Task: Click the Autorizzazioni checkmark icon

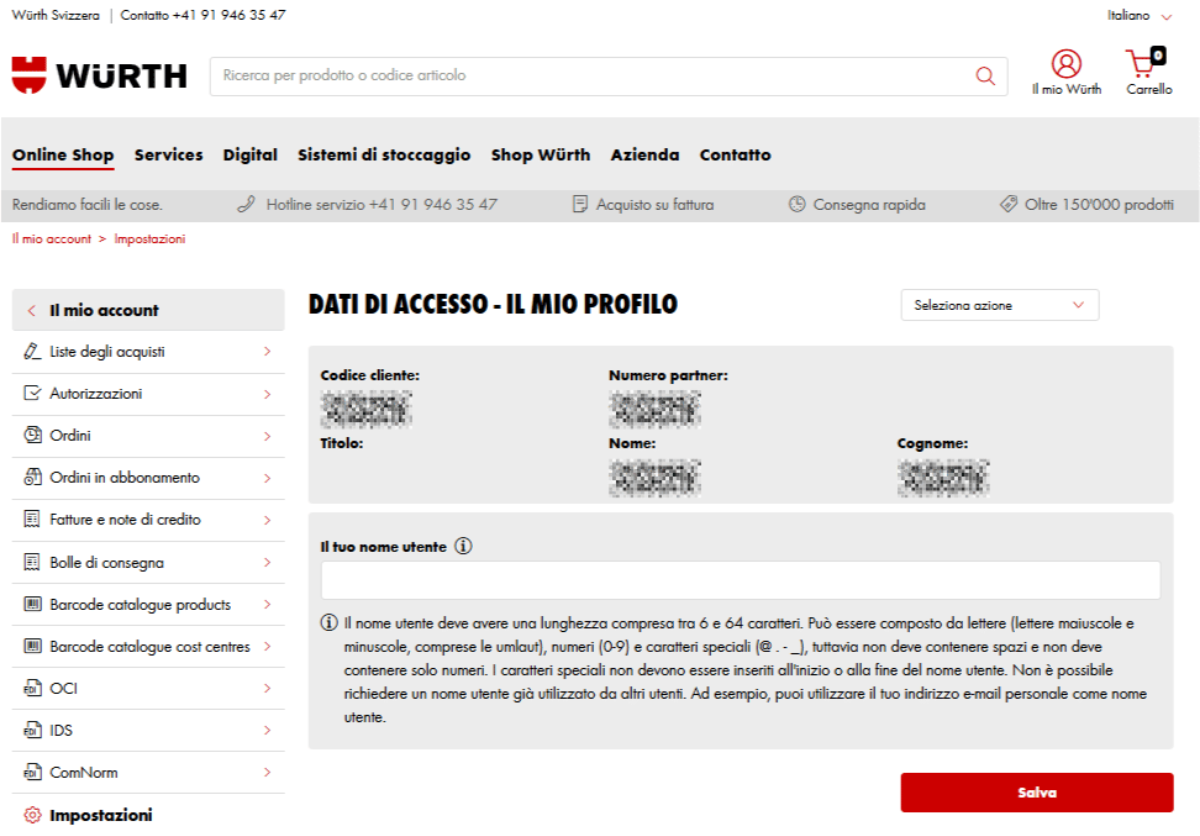Action: (32, 394)
